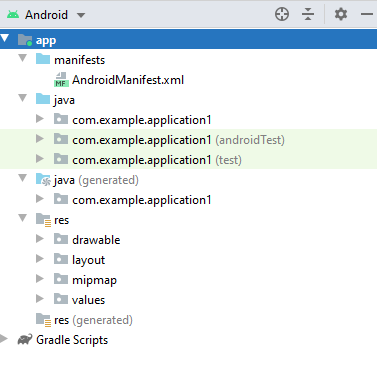Click the Collapse All icon
This screenshot has width=377, height=368.
pos(308,14)
